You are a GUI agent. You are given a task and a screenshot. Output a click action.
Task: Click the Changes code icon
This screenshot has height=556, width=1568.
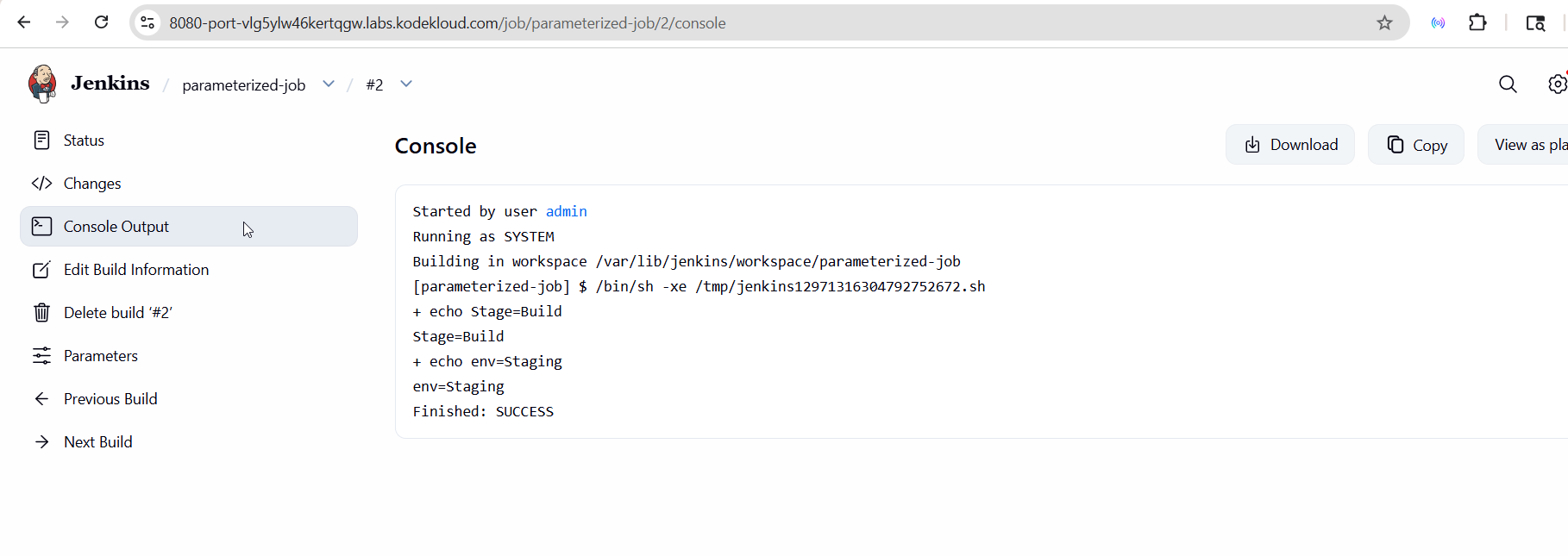point(41,184)
